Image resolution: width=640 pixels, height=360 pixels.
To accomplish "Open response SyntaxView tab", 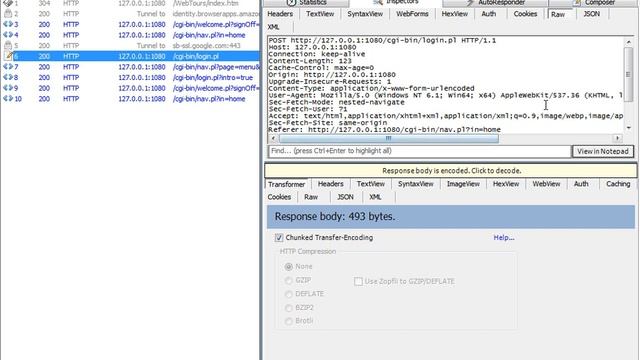I will click(x=416, y=184).
